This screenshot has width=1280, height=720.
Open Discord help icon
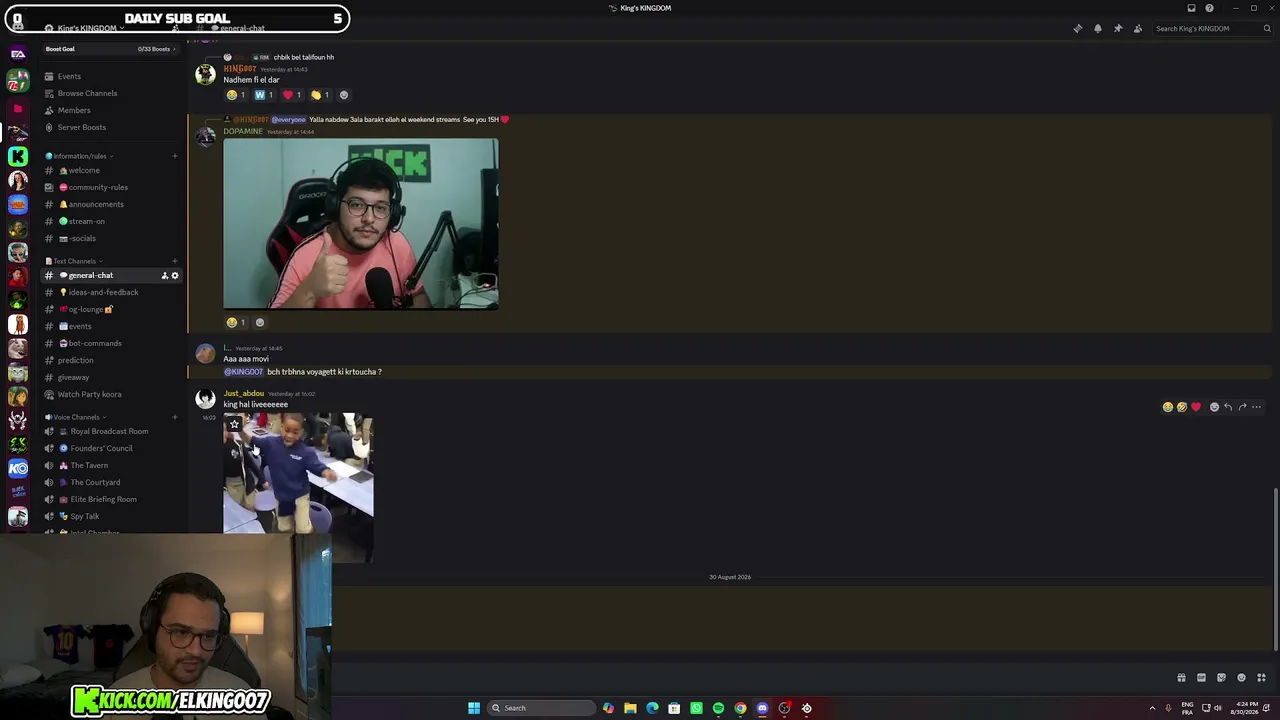coord(1209,8)
